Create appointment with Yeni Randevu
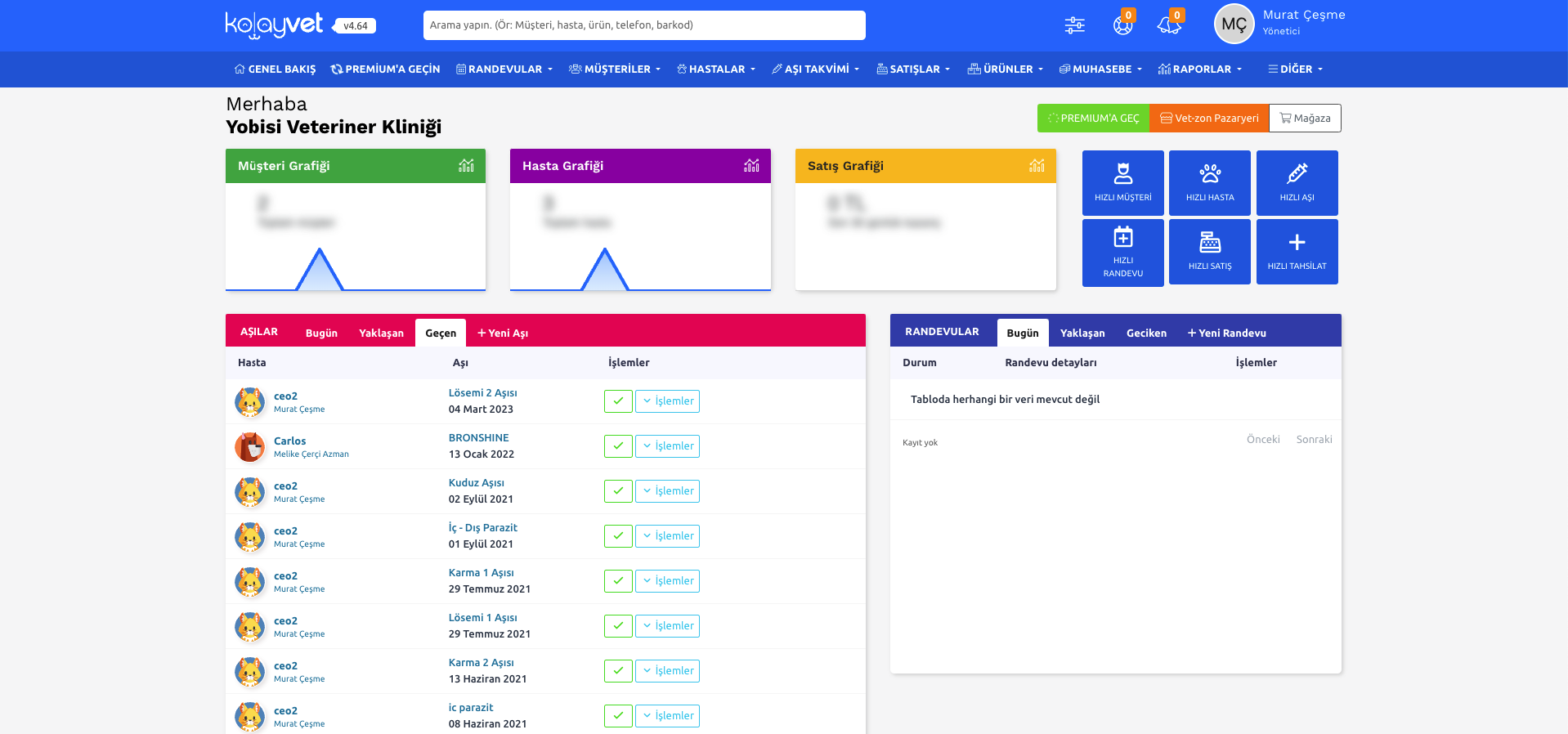1568x734 pixels. 1227,333
